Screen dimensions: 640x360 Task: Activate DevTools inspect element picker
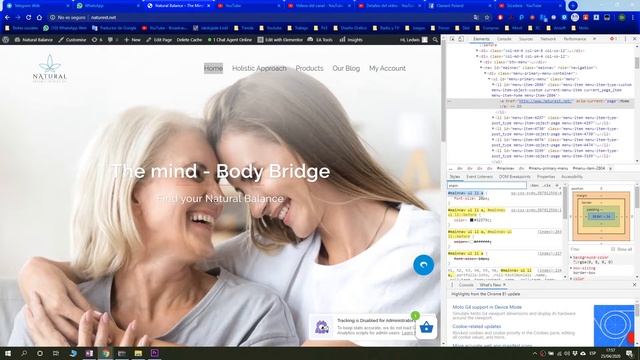click(452, 39)
